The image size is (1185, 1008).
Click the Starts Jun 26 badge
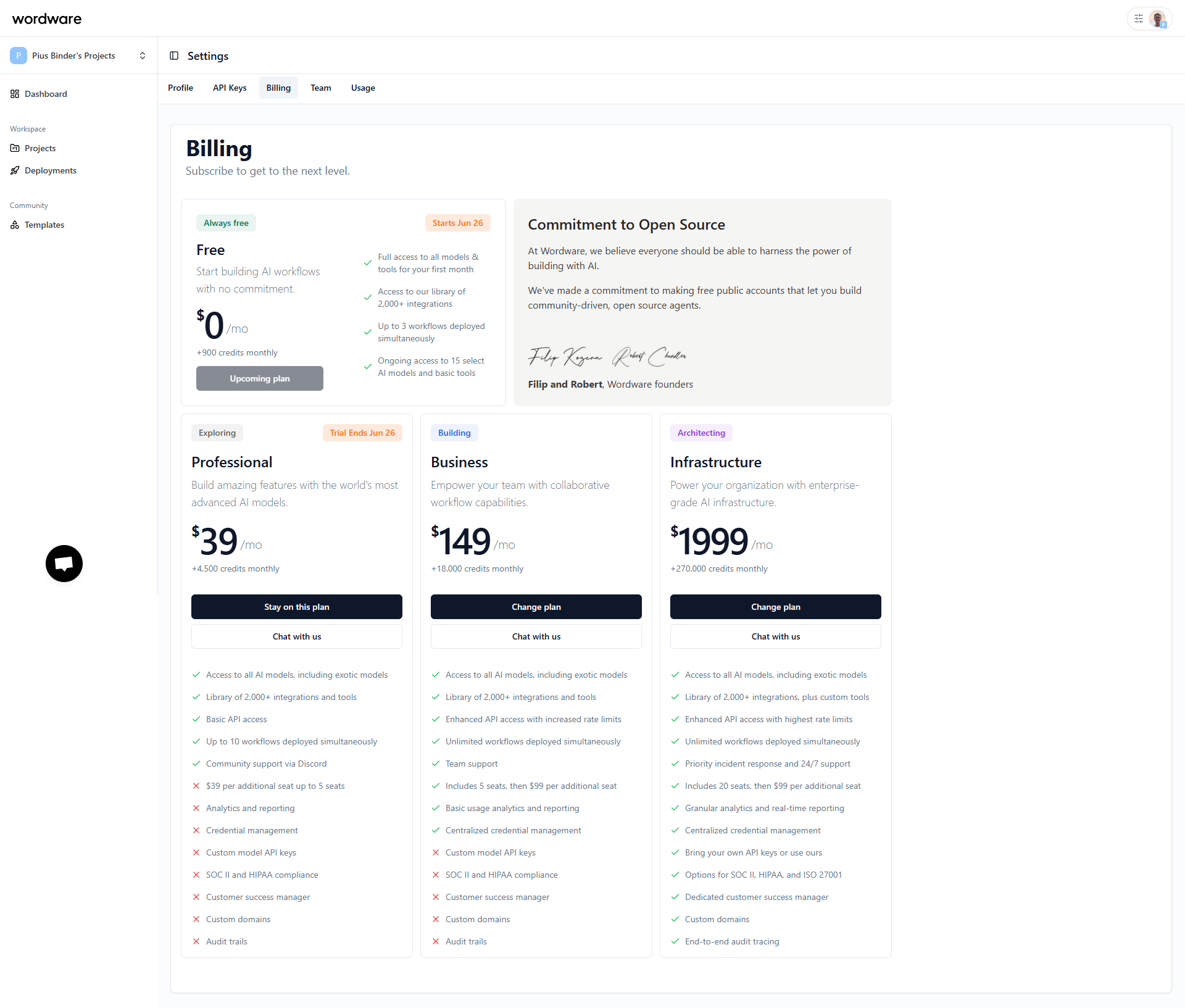(457, 223)
